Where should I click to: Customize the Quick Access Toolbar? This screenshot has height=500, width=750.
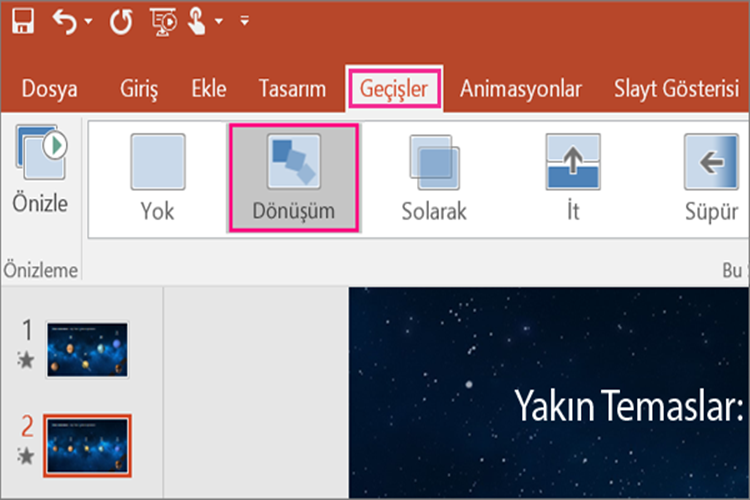tap(244, 21)
